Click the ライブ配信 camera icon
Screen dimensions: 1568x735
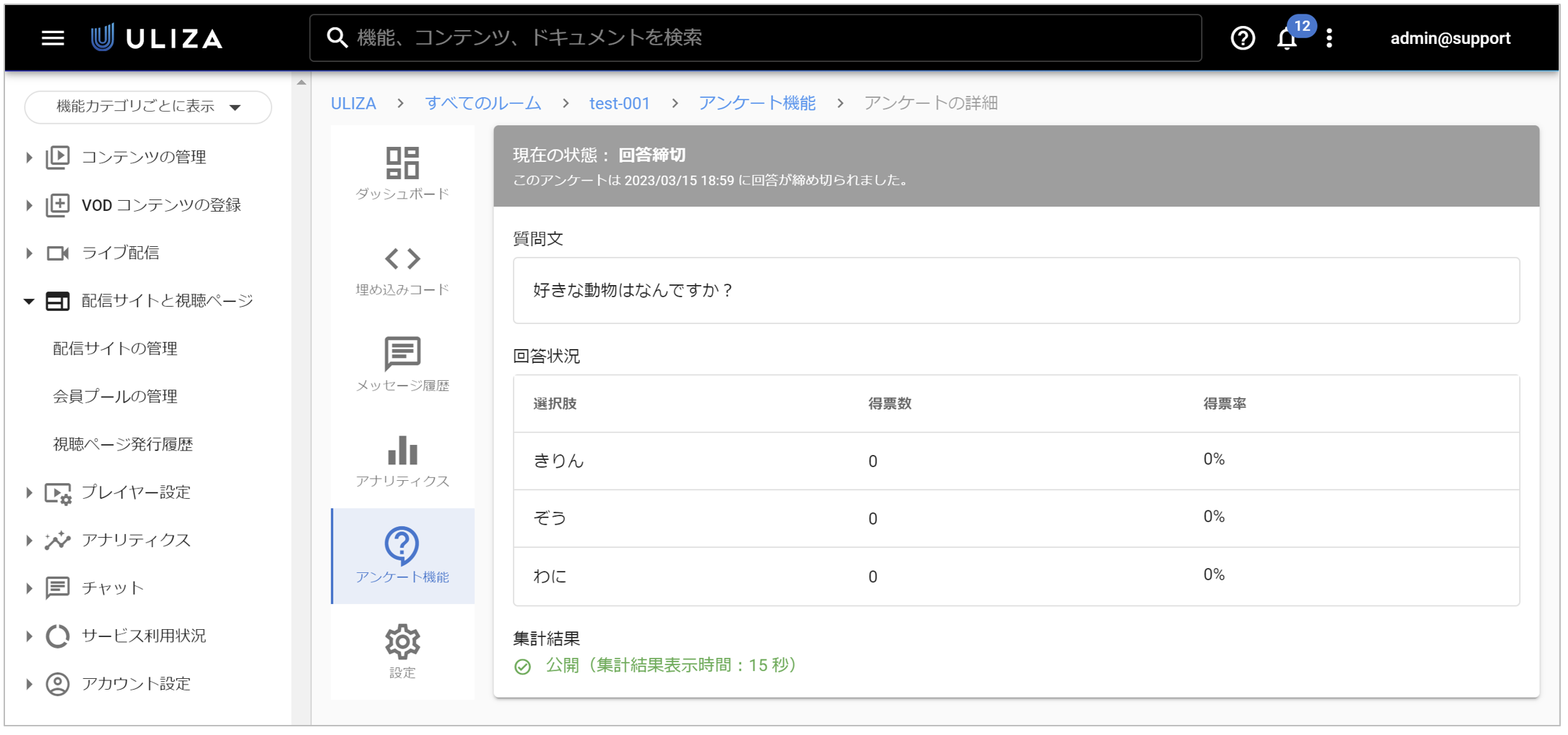point(58,253)
